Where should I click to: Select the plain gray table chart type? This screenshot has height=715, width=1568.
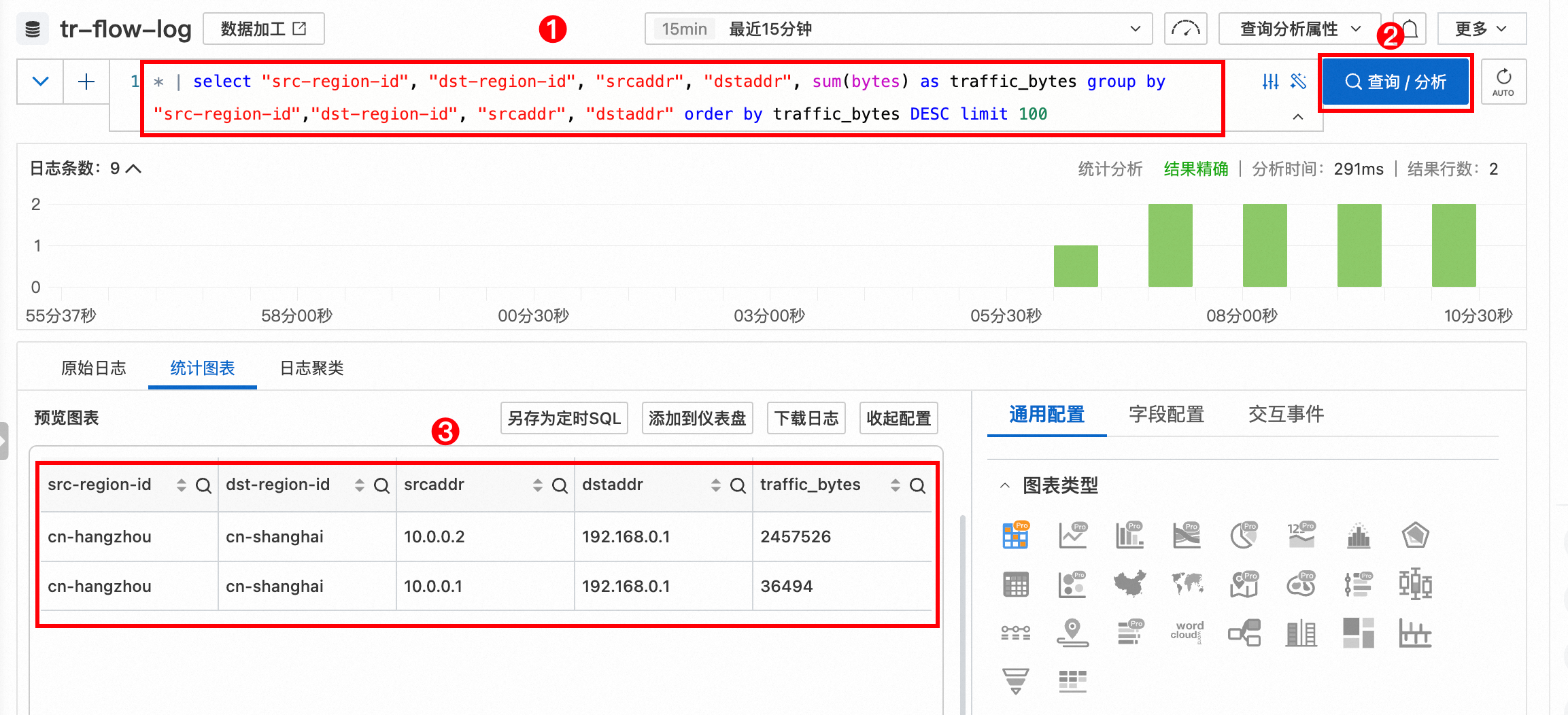[1015, 585]
